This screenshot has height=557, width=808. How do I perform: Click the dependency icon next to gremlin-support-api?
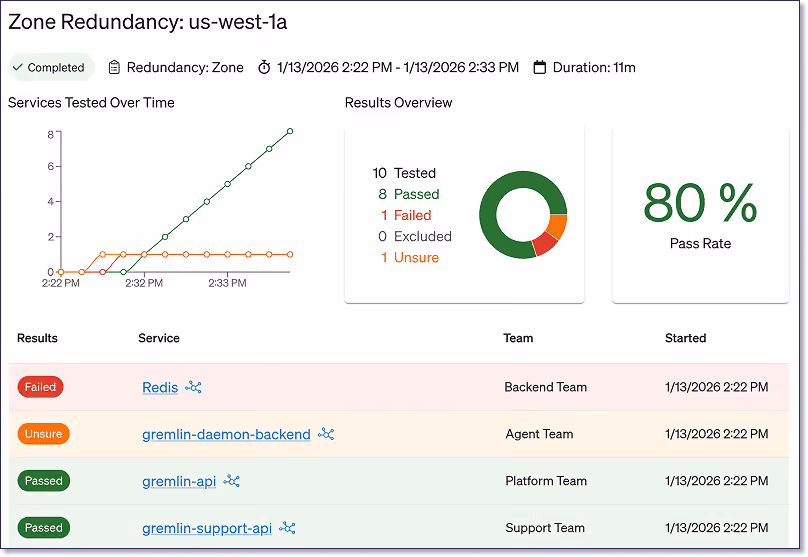287,528
